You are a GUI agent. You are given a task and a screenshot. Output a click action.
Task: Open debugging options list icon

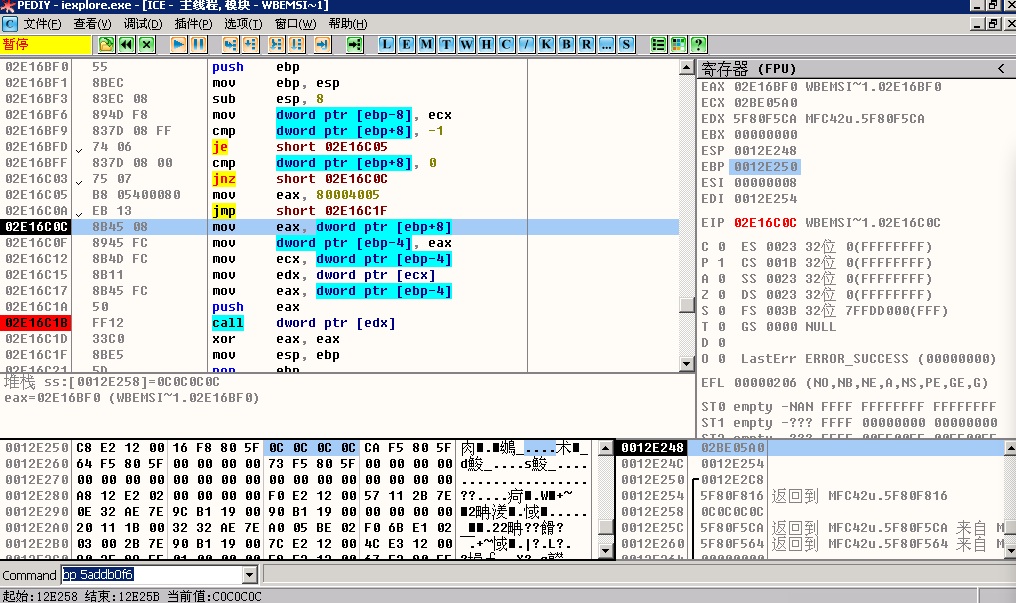coord(658,44)
